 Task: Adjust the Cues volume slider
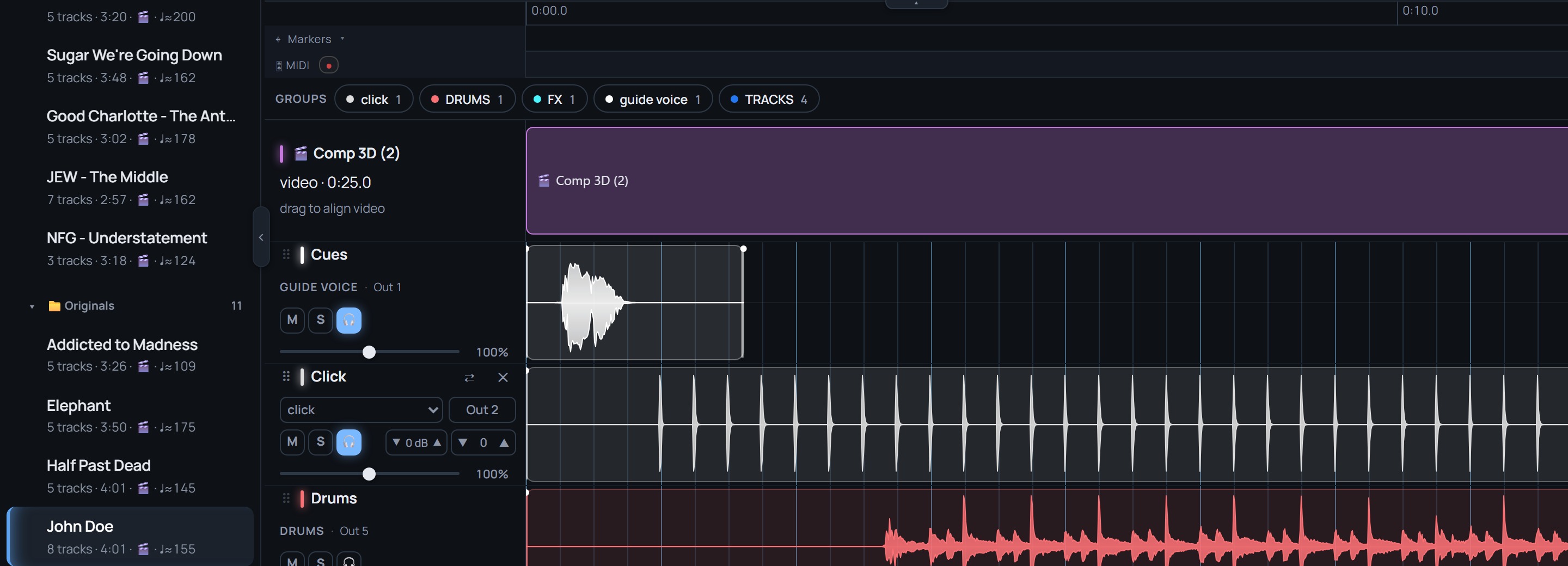pos(369,352)
